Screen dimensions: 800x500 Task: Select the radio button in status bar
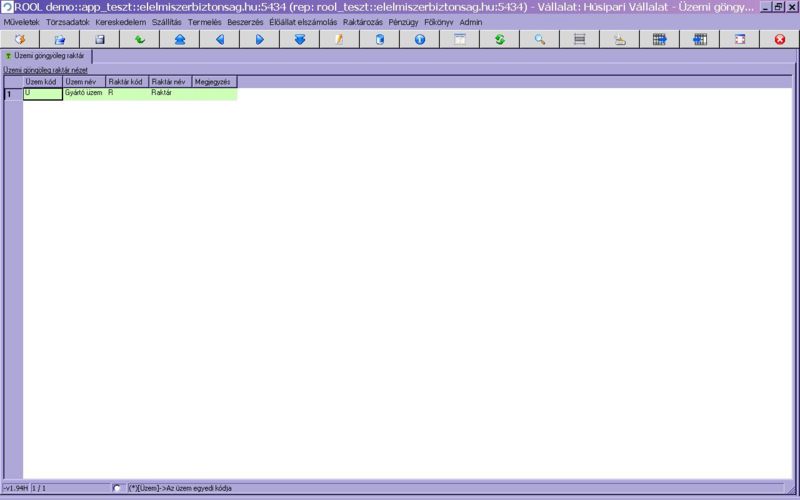[118, 488]
